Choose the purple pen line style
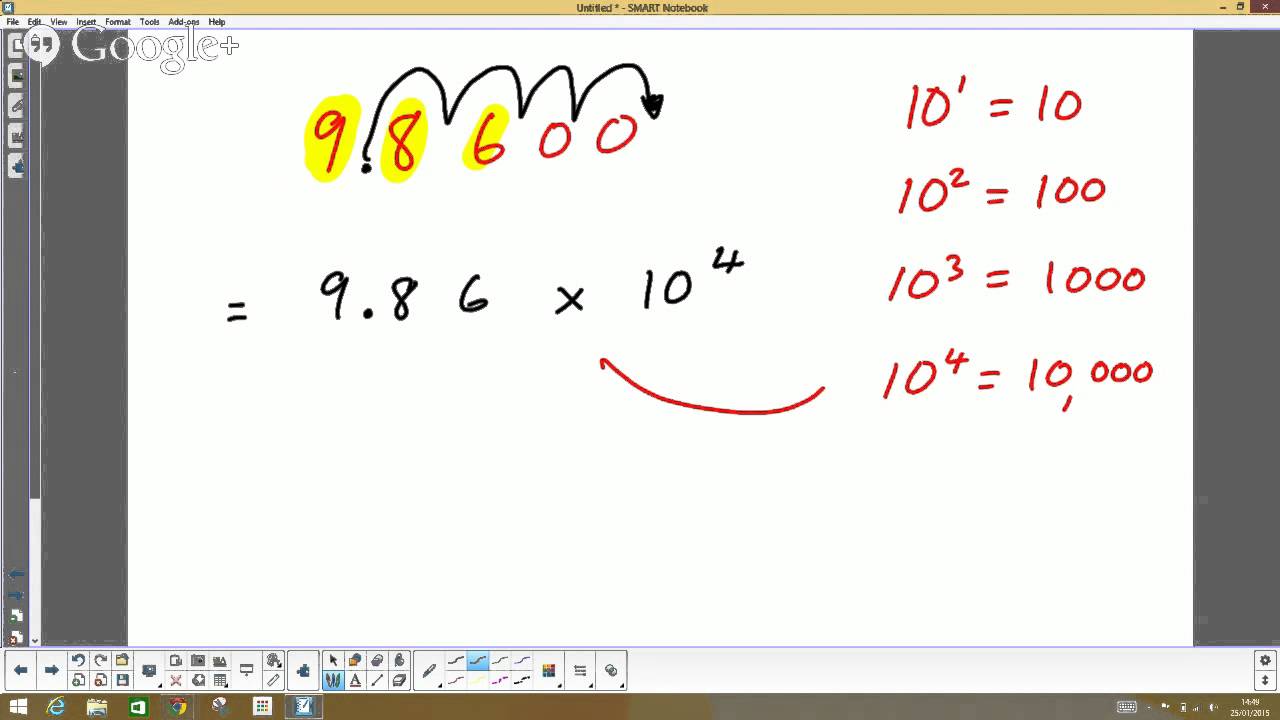Viewport: 1280px width, 720px height. 521,661
